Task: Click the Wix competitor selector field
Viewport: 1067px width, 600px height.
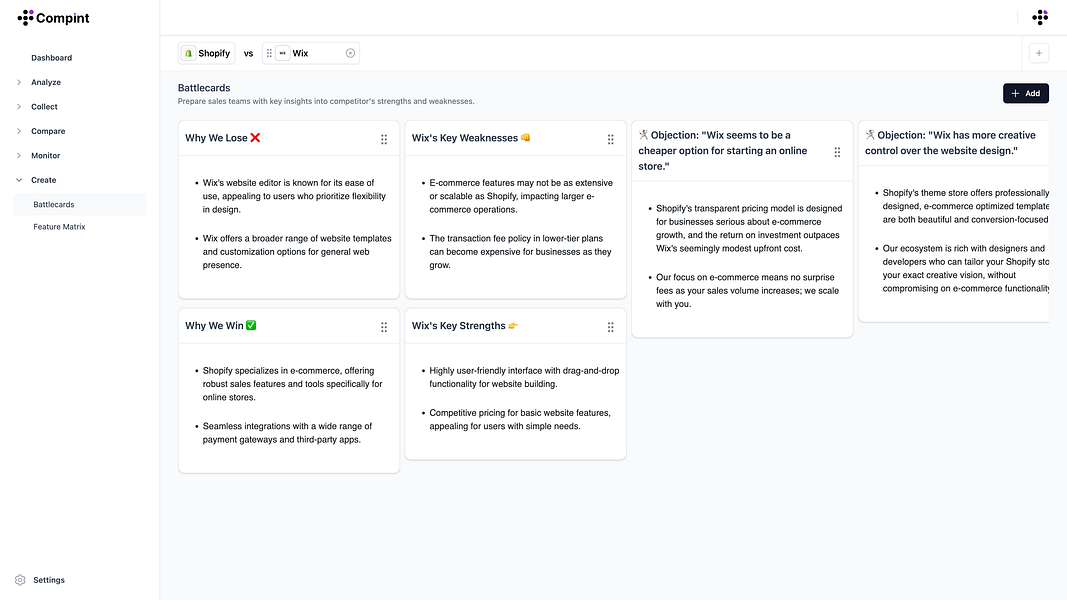Action: [x=311, y=53]
